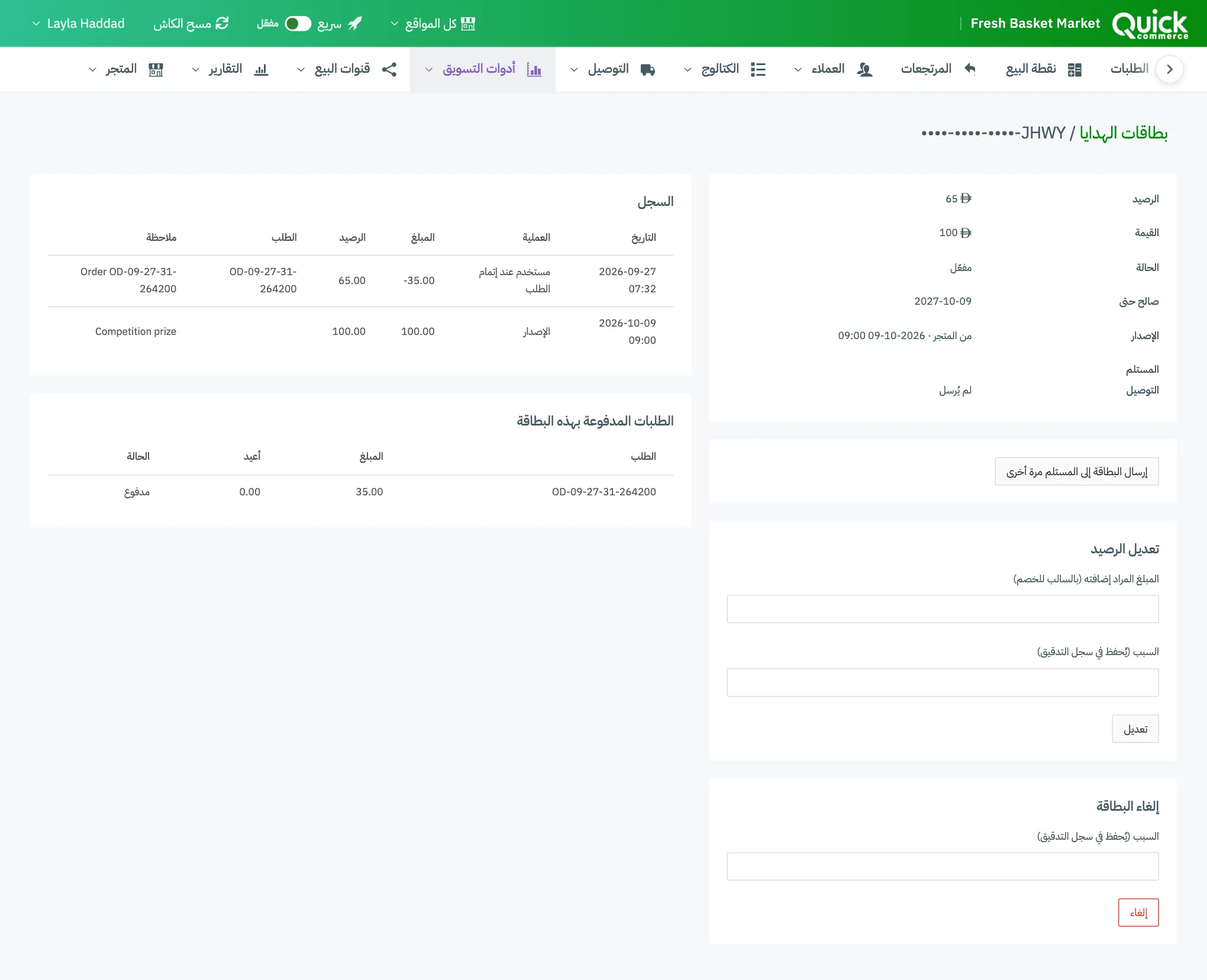1207x980 pixels.
Task: Expand the العملاء menu chevron
Action: [x=798, y=70]
